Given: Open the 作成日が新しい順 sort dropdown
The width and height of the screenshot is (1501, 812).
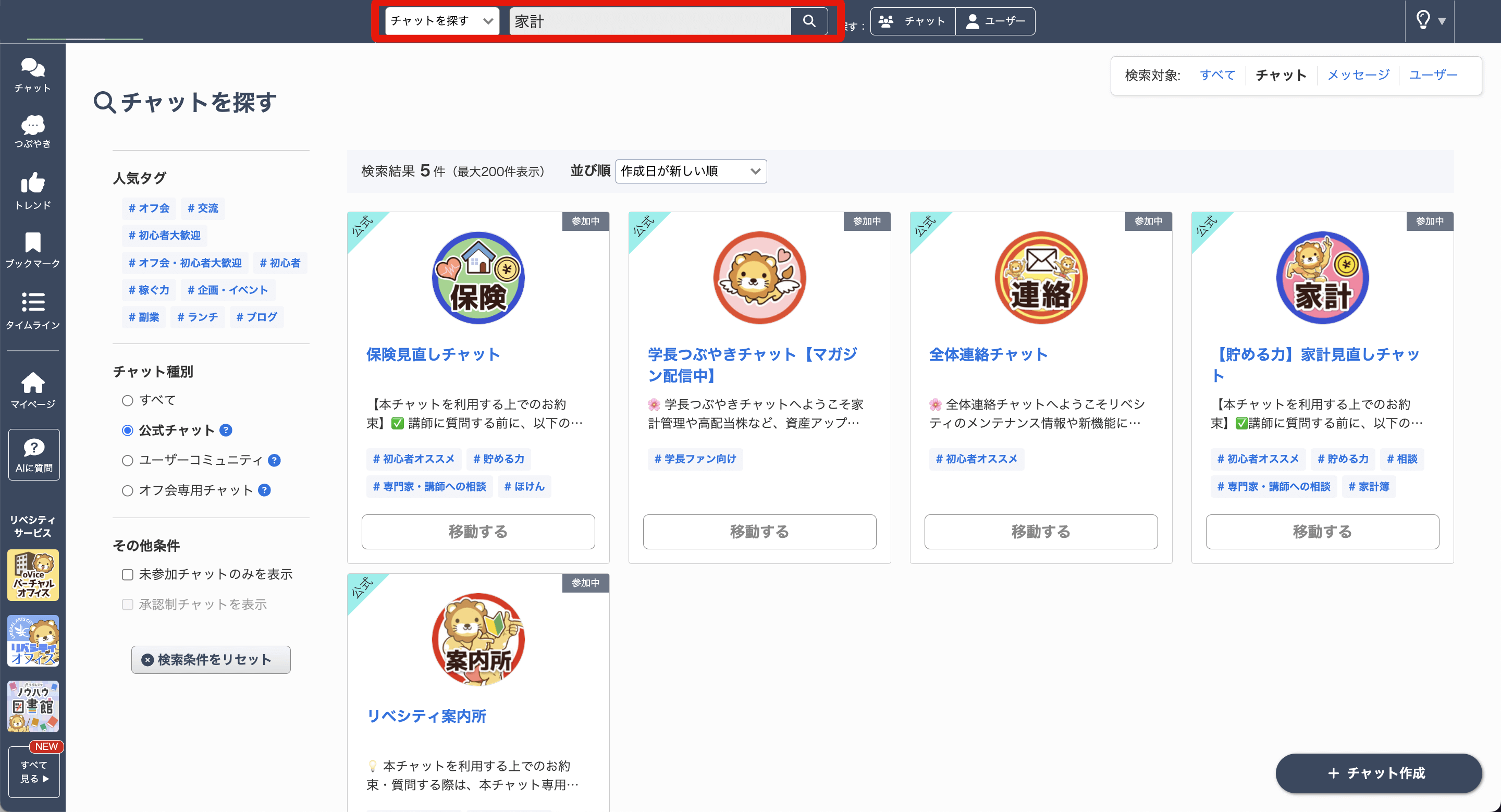Looking at the screenshot, I should pyautogui.click(x=691, y=171).
